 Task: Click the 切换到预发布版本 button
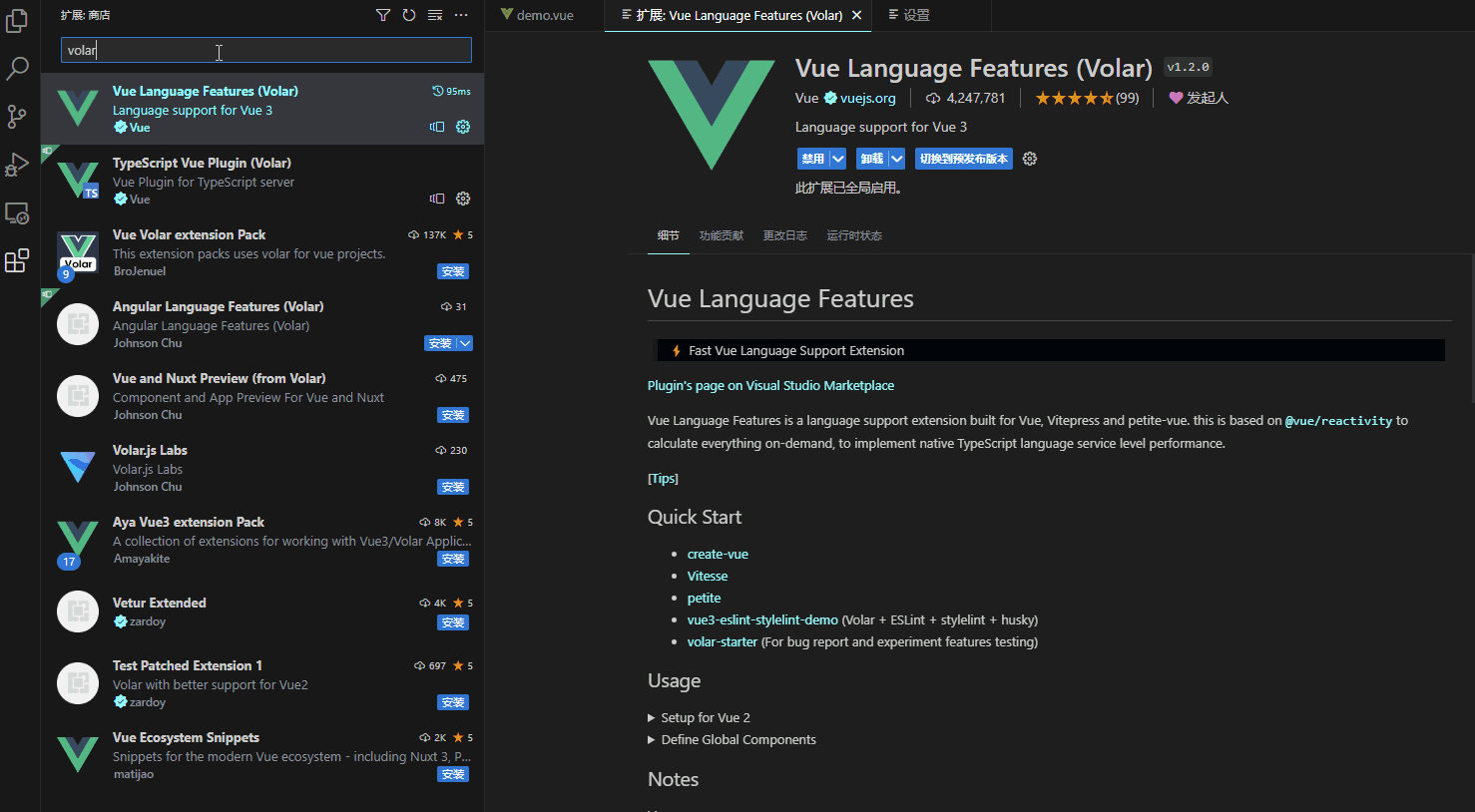click(964, 159)
